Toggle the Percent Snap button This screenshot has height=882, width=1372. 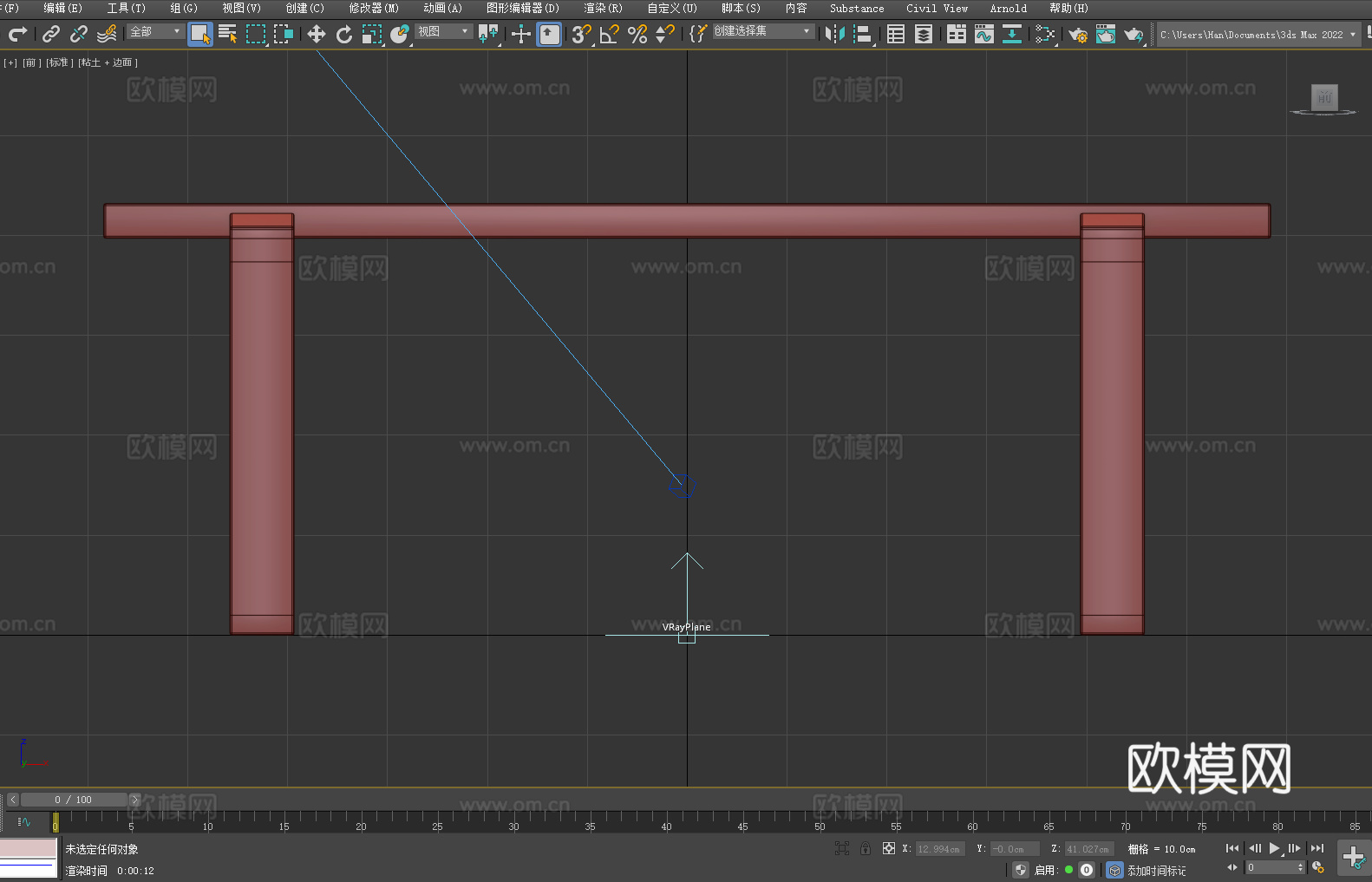637,34
